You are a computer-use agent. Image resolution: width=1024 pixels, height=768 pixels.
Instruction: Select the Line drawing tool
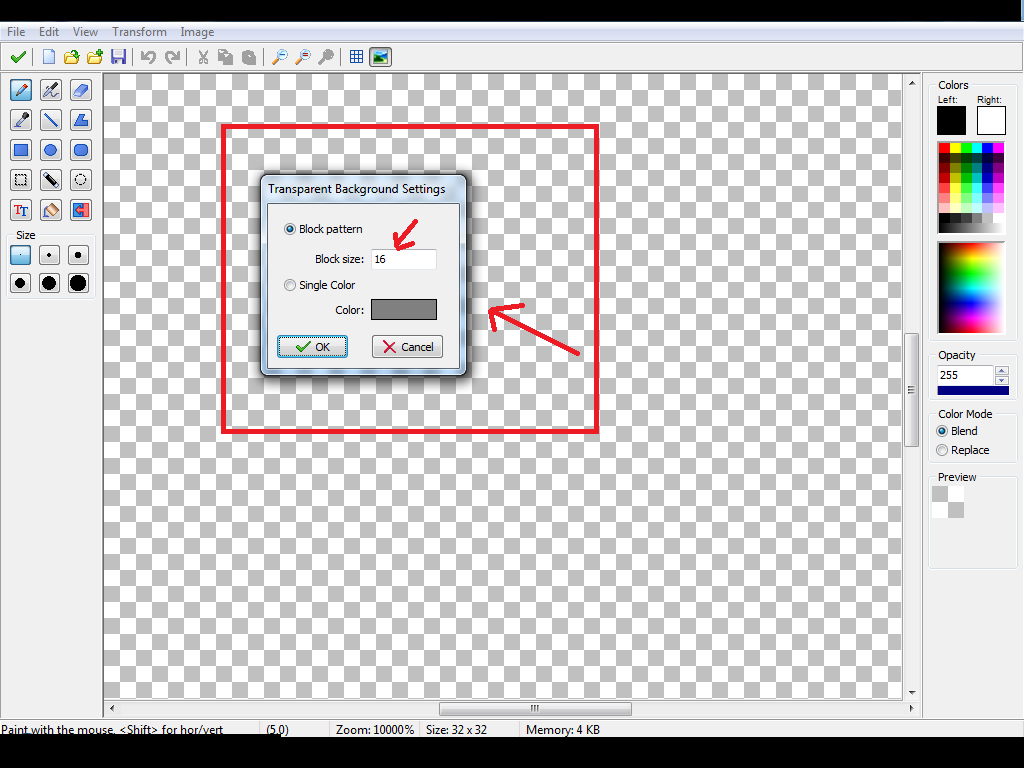pyautogui.click(x=51, y=121)
